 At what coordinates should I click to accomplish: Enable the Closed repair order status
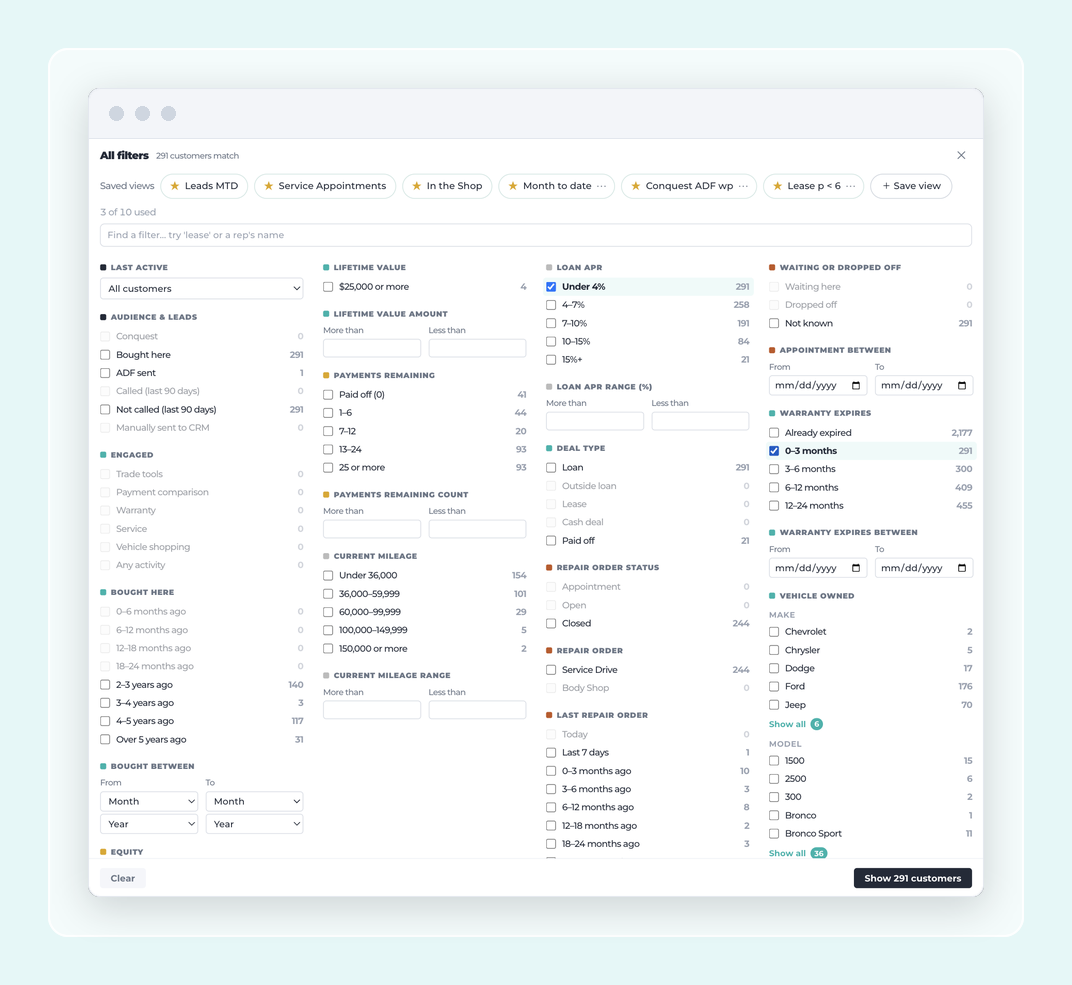pos(551,623)
